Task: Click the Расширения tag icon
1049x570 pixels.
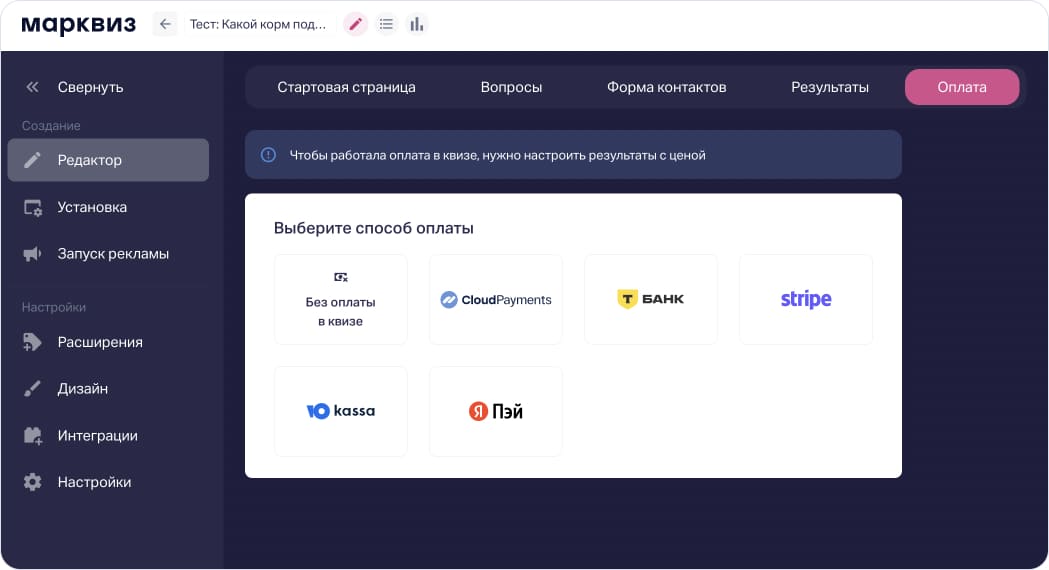Action: 32,342
